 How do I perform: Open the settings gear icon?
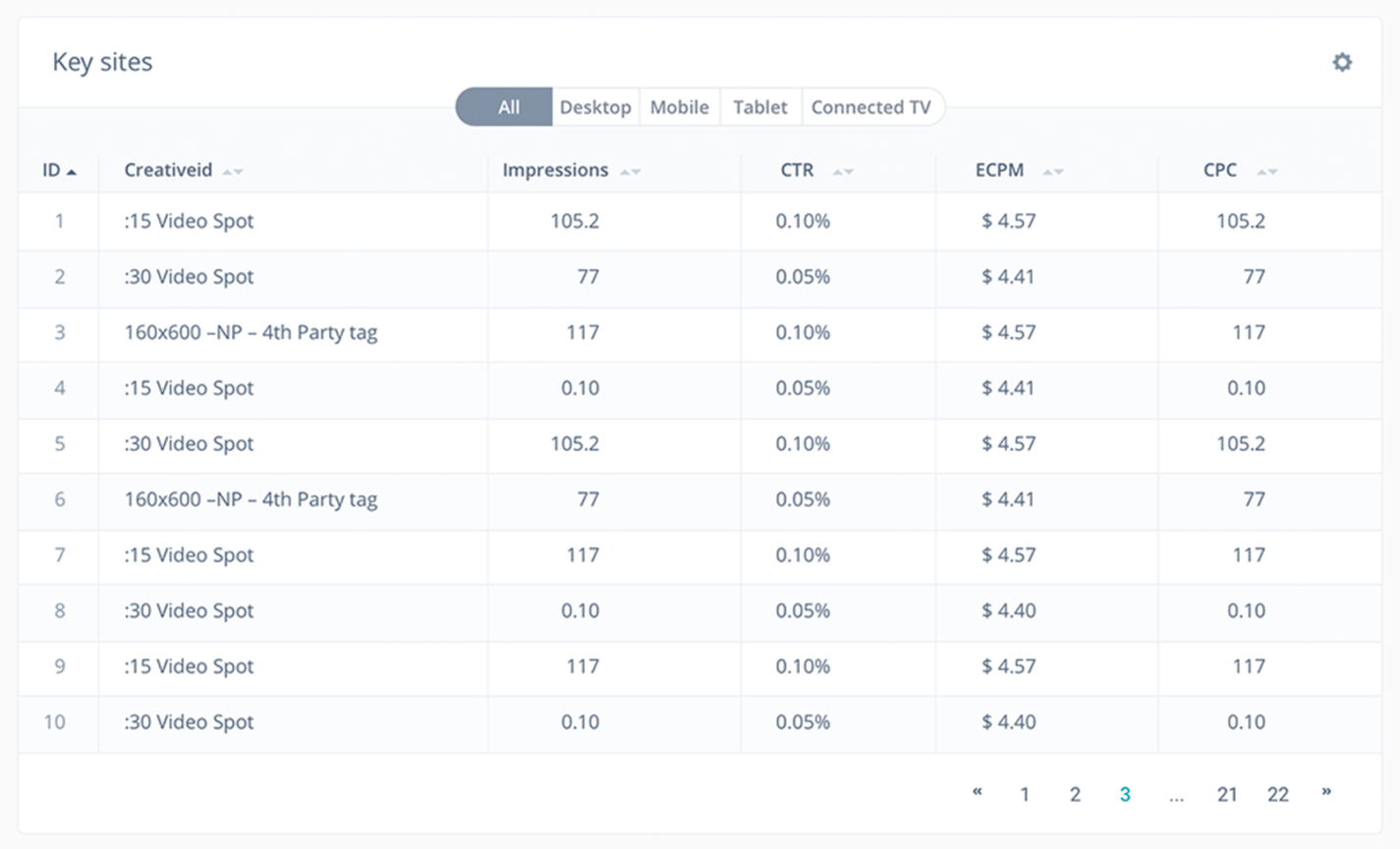(x=1342, y=63)
